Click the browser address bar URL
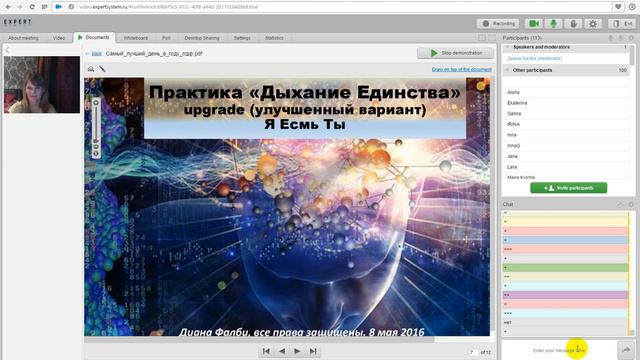 tap(168, 7)
